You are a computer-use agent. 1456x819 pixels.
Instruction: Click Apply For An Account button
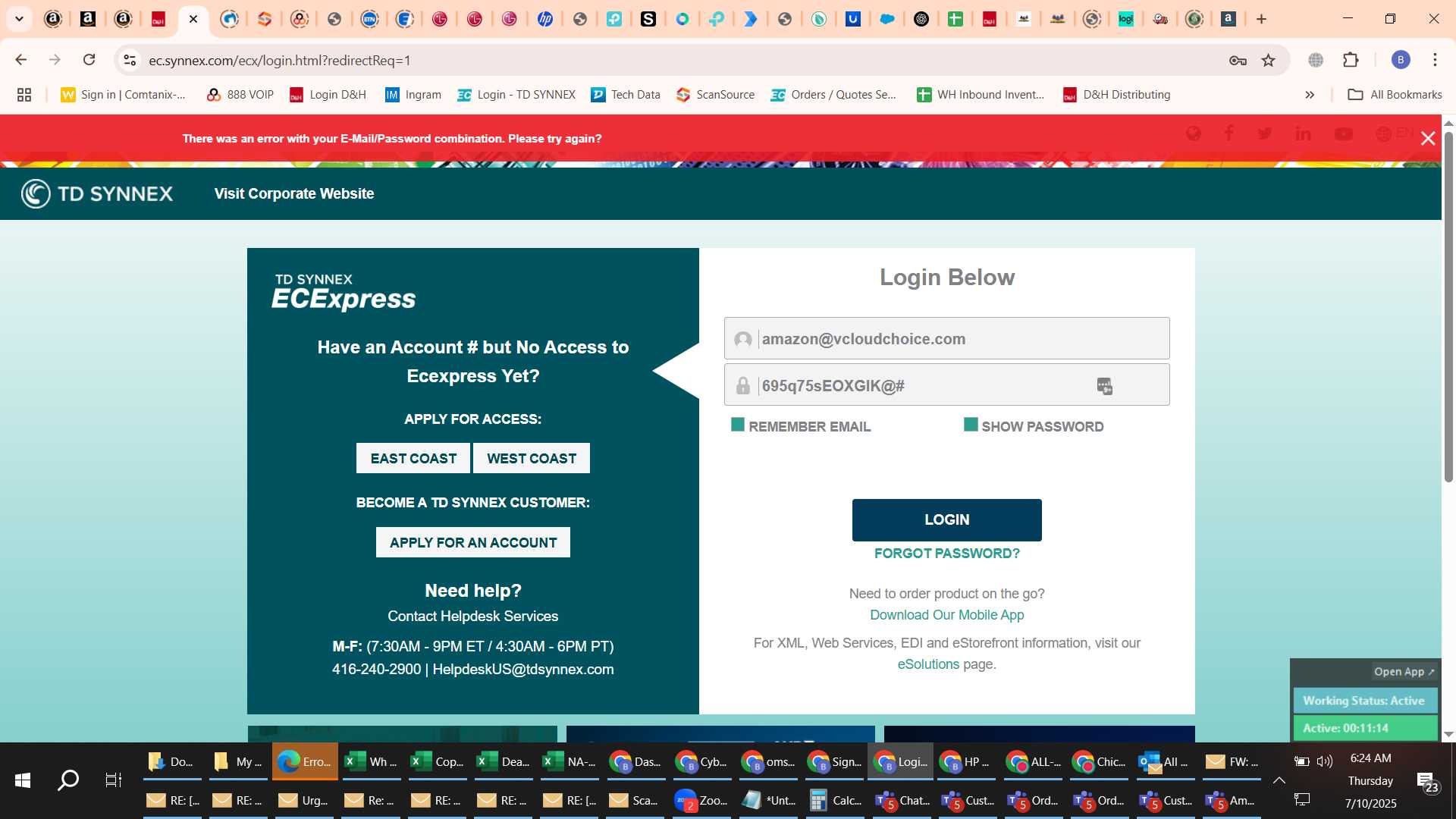(x=473, y=542)
